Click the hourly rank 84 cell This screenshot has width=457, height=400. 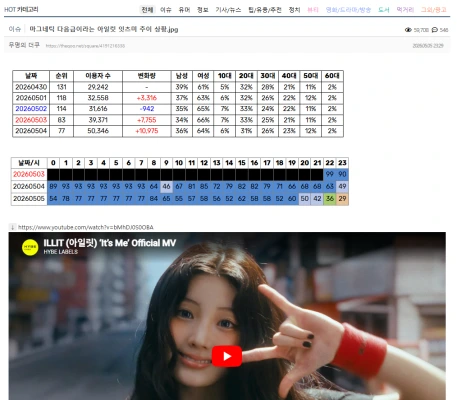click(x=154, y=199)
